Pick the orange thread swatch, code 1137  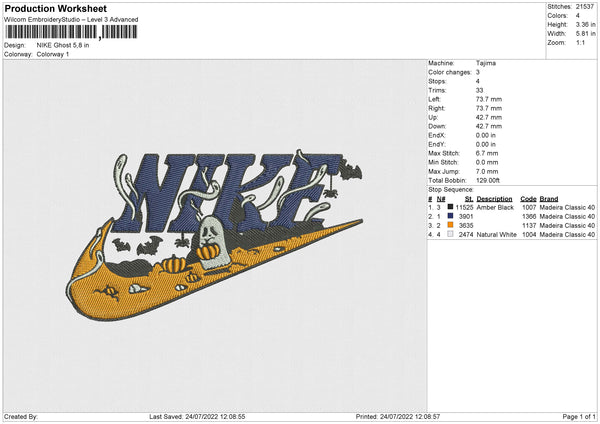[x=450, y=225]
